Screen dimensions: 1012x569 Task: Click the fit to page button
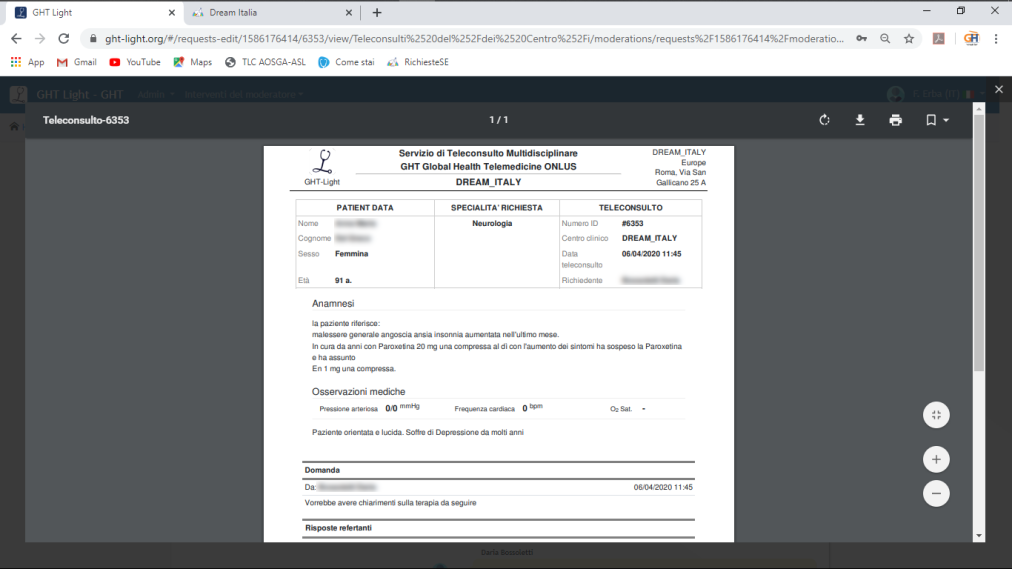(x=936, y=415)
